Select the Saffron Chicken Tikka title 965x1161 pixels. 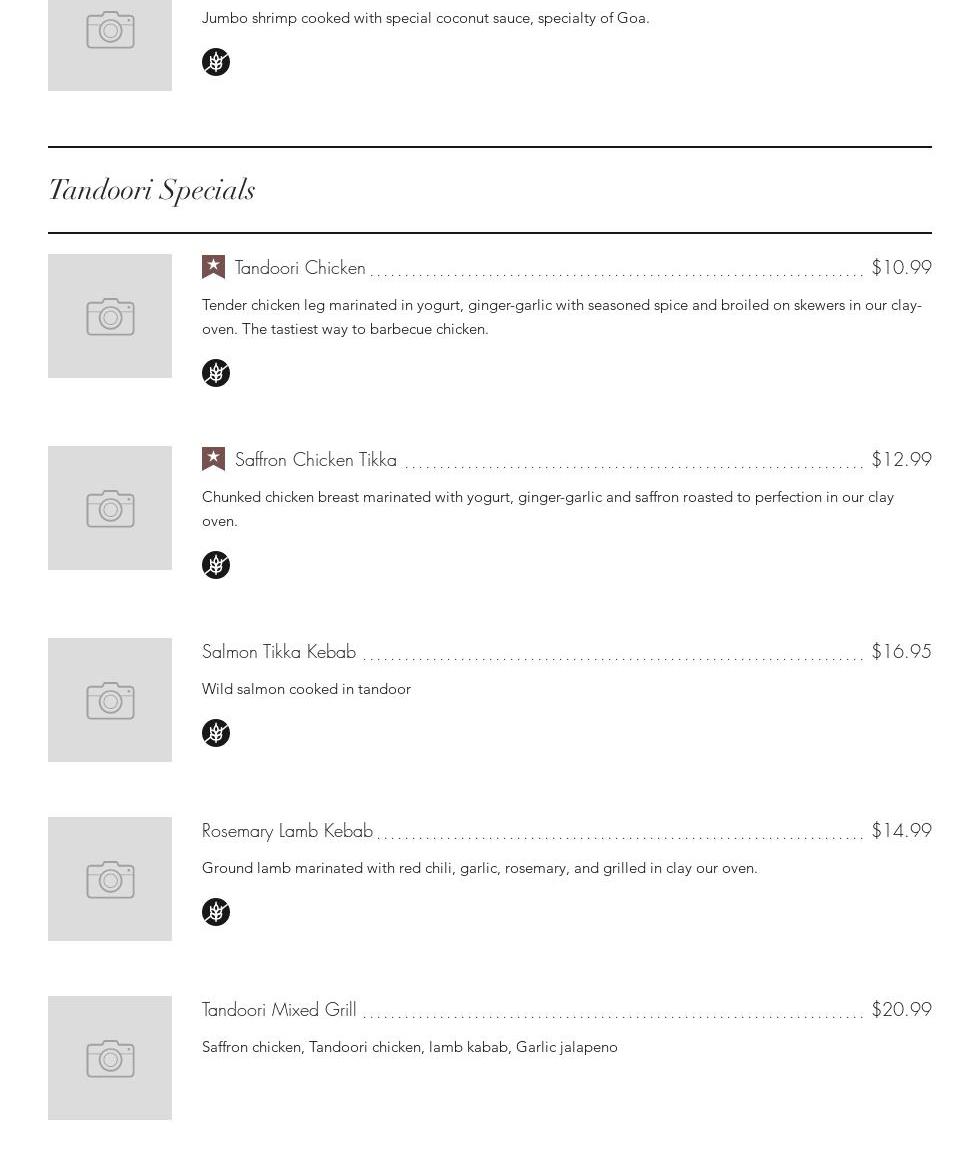pos(316,460)
